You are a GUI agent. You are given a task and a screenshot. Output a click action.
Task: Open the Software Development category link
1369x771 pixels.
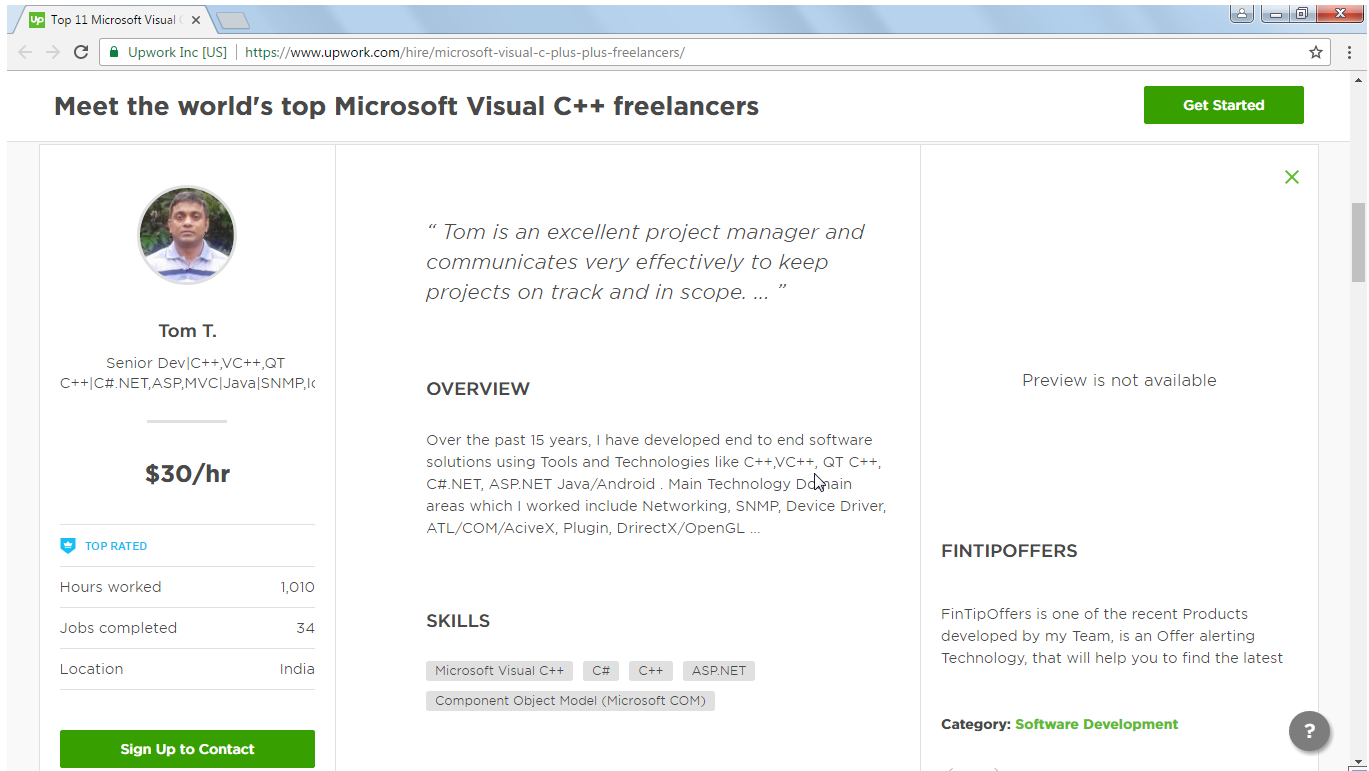(1096, 724)
